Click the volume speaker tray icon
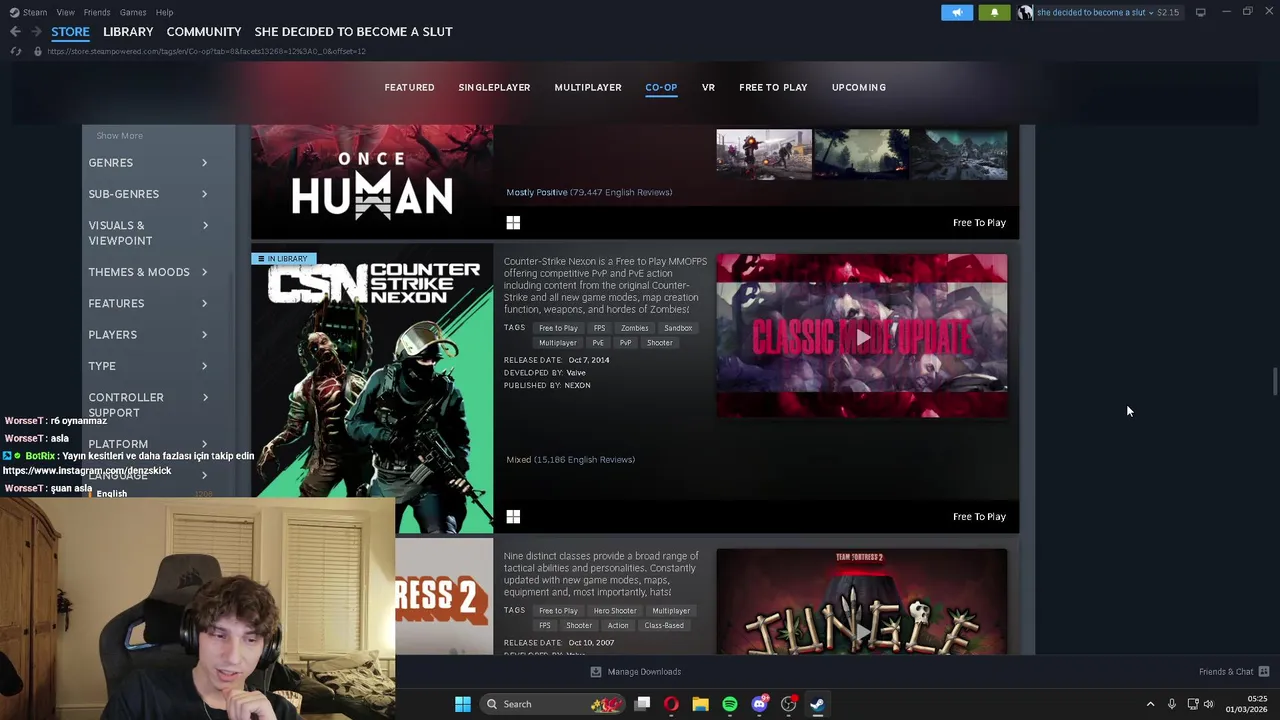The image size is (1280, 720). tap(1208, 704)
